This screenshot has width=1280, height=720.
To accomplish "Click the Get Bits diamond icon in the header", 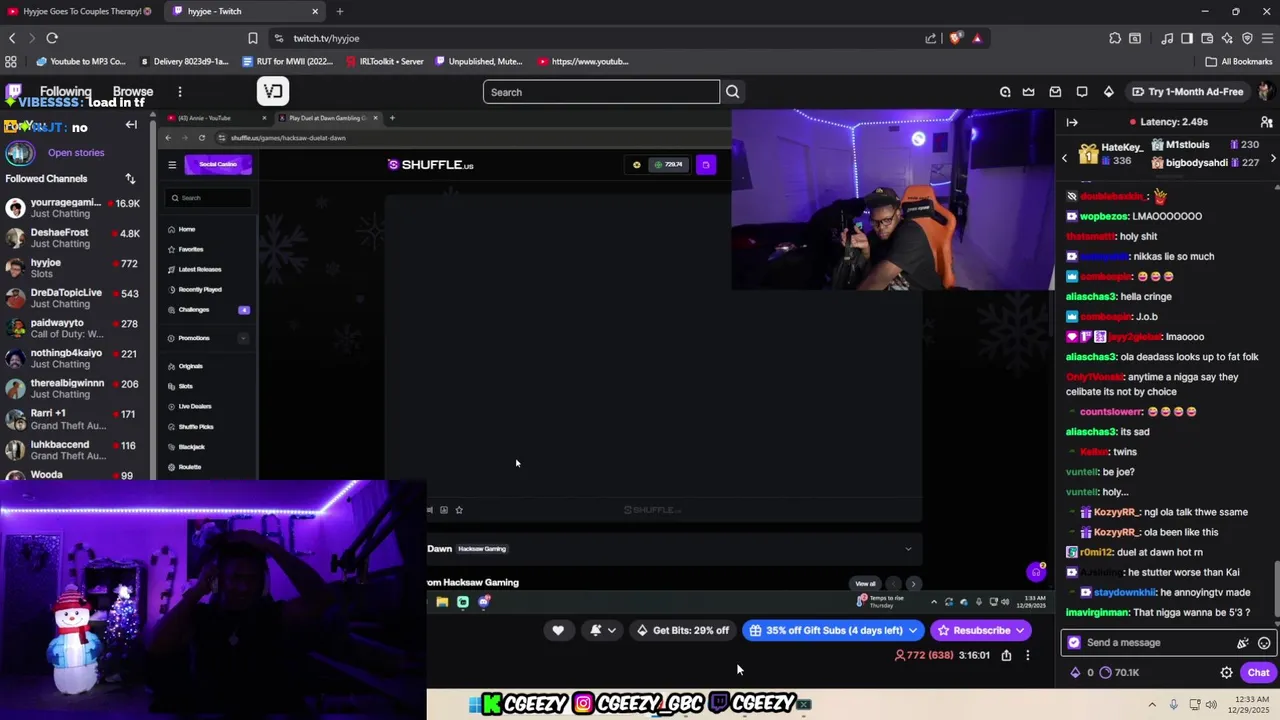I will coord(1108,92).
